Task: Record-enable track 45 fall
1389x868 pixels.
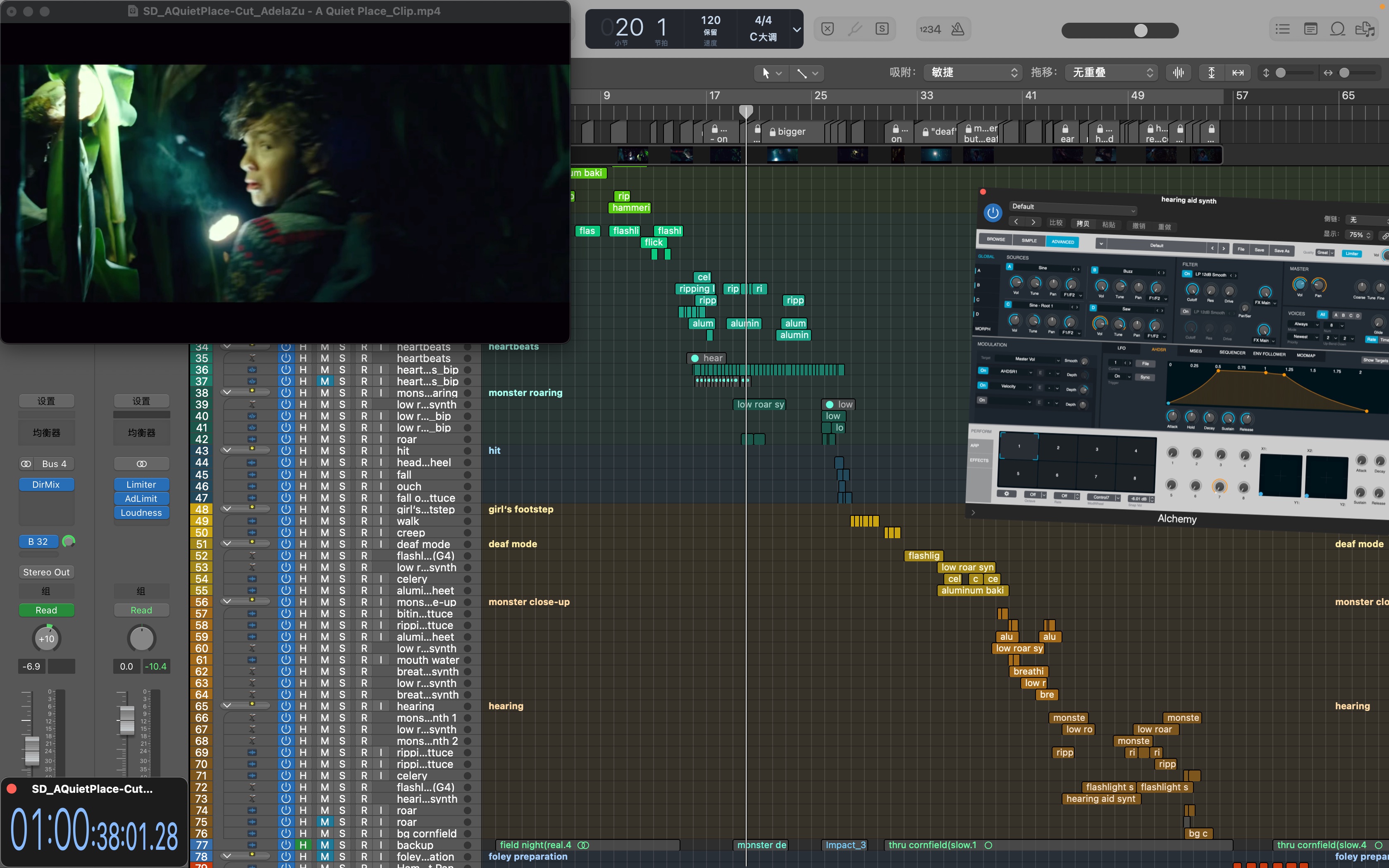Action: 364,474
